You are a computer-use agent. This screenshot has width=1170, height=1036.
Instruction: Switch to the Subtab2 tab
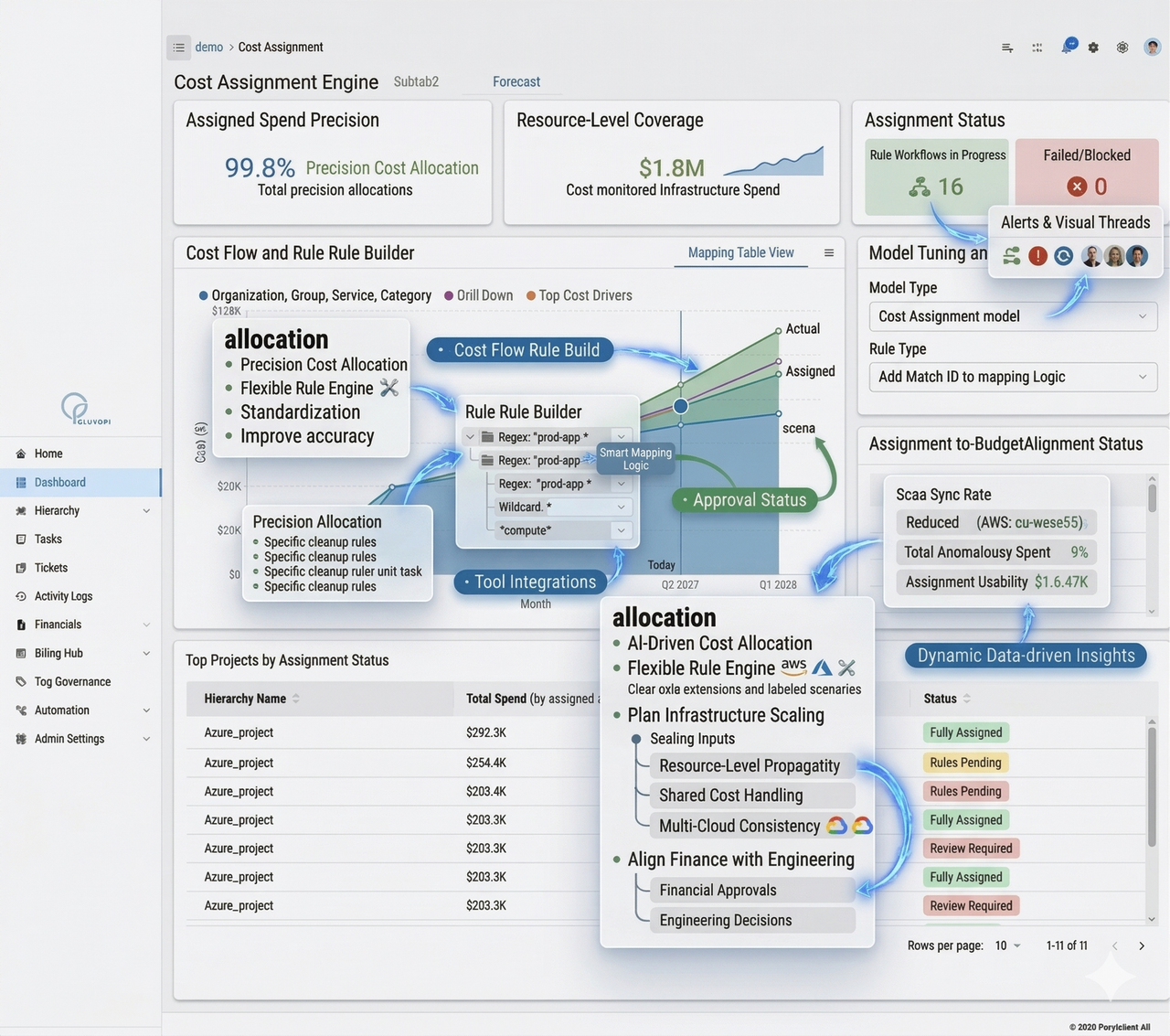click(x=416, y=81)
